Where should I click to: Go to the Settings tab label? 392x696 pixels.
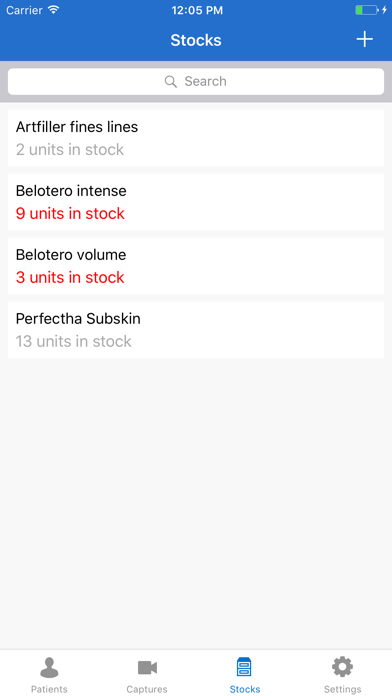point(342,689)
